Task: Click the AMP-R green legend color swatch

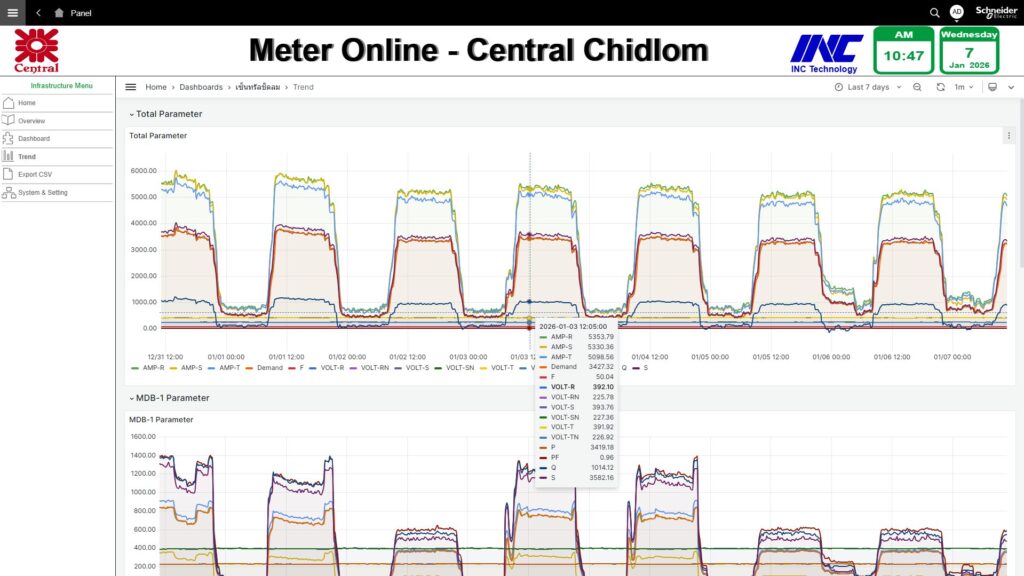Action: click(135, 368)
